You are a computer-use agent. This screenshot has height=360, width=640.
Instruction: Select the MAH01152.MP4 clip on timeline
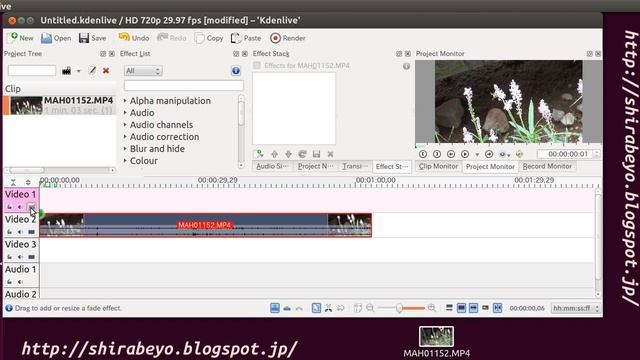(205, 225)
